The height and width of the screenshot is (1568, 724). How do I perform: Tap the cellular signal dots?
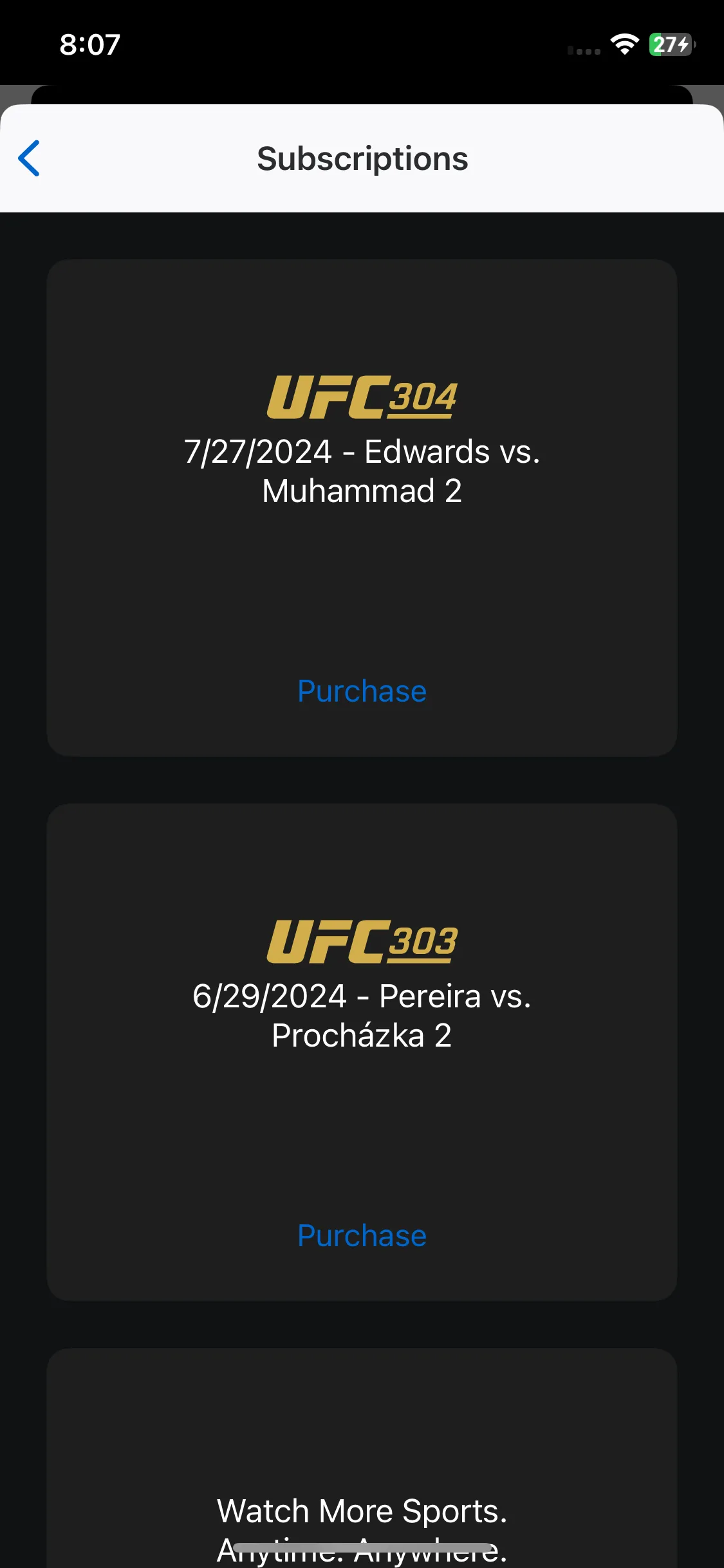coord(584,50)
